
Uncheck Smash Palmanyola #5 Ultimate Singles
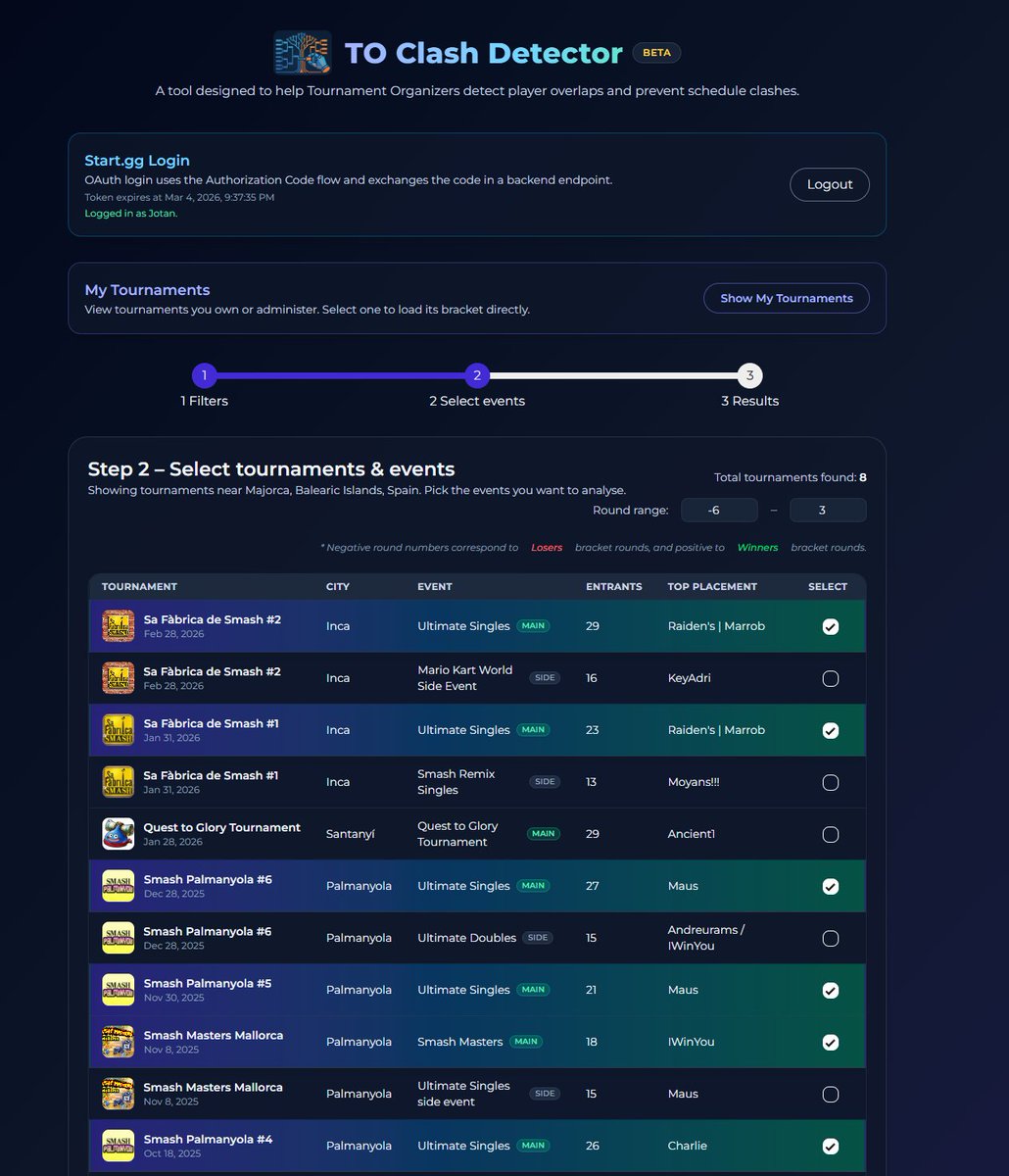tap(831, 990)
